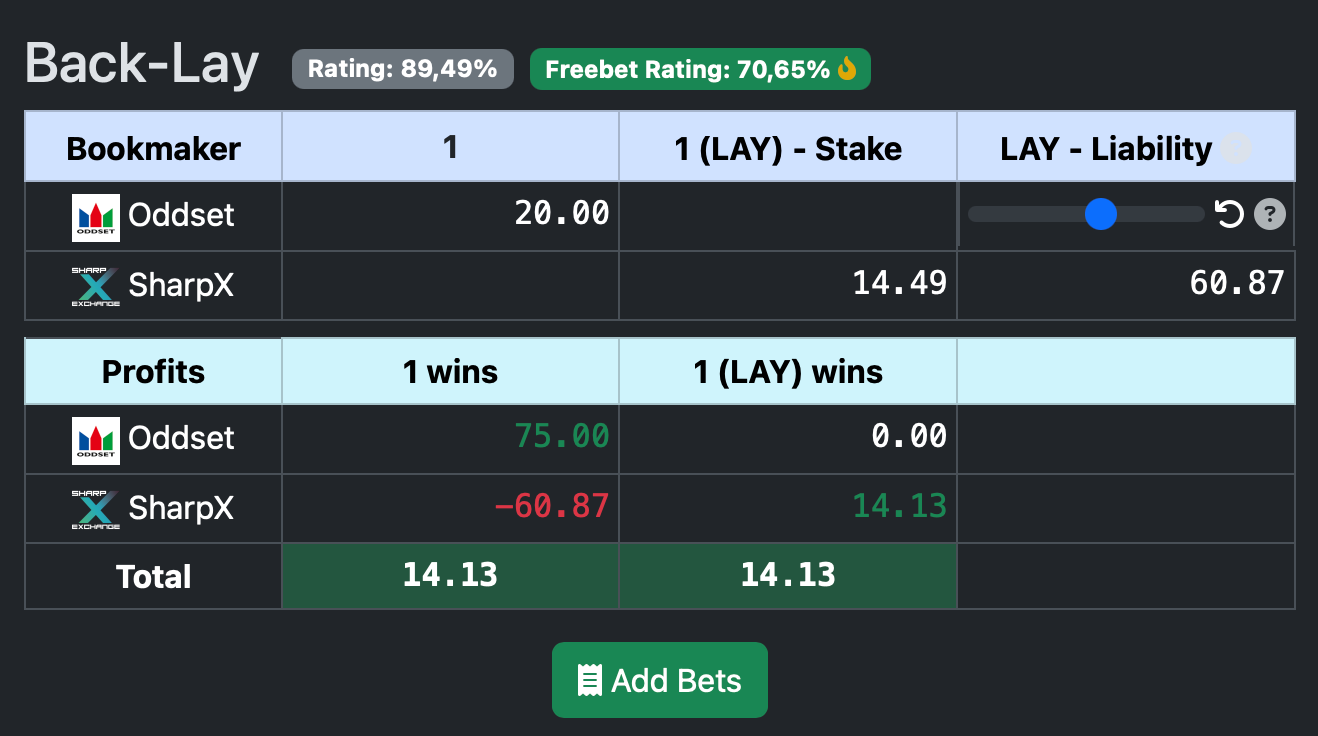Viewport: 1318px width, 736px height.
Task: Click the info icon next to LAY - Liability
Action: click(x=1237, y=149)
